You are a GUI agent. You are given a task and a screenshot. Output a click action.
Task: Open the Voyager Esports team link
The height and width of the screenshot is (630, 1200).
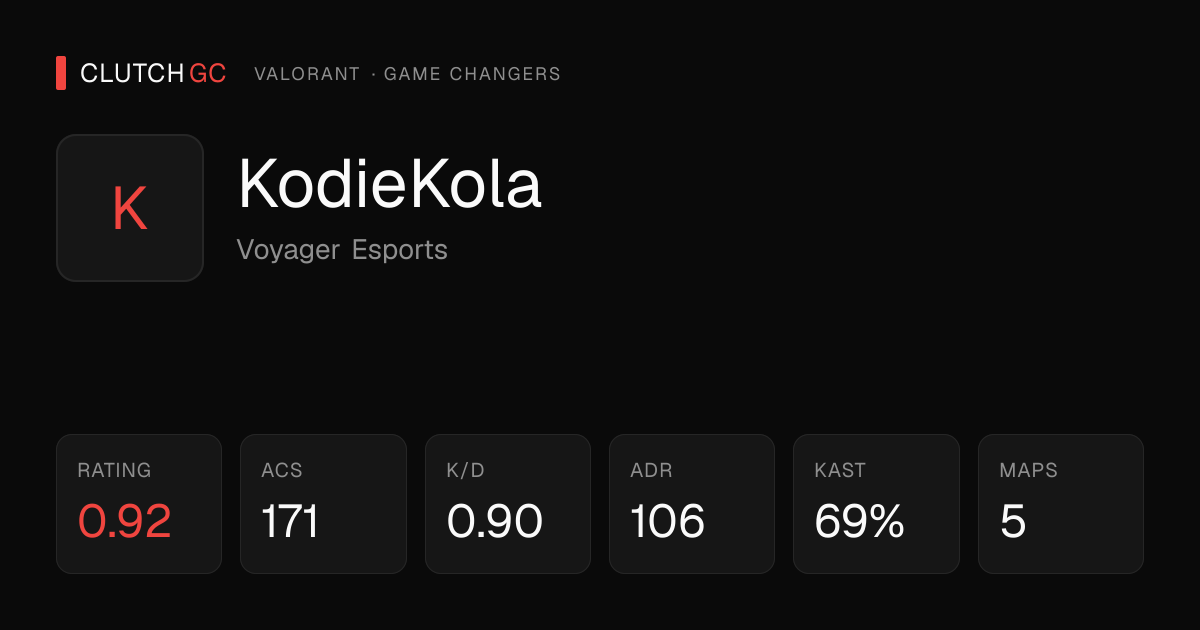[x=342, y=249]
